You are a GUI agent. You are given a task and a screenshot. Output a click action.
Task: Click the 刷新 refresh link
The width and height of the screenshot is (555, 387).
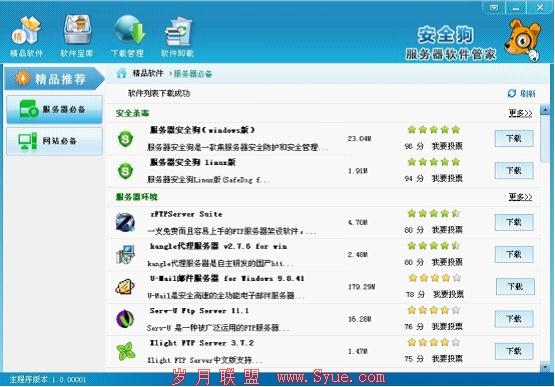[527, 93]
